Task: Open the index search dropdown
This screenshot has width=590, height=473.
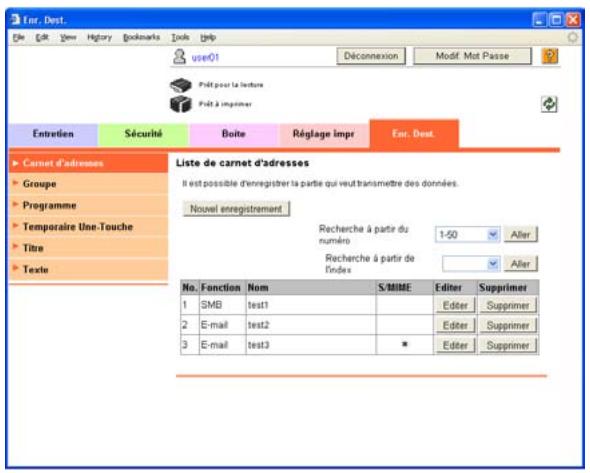Action: tap(471, 264)
